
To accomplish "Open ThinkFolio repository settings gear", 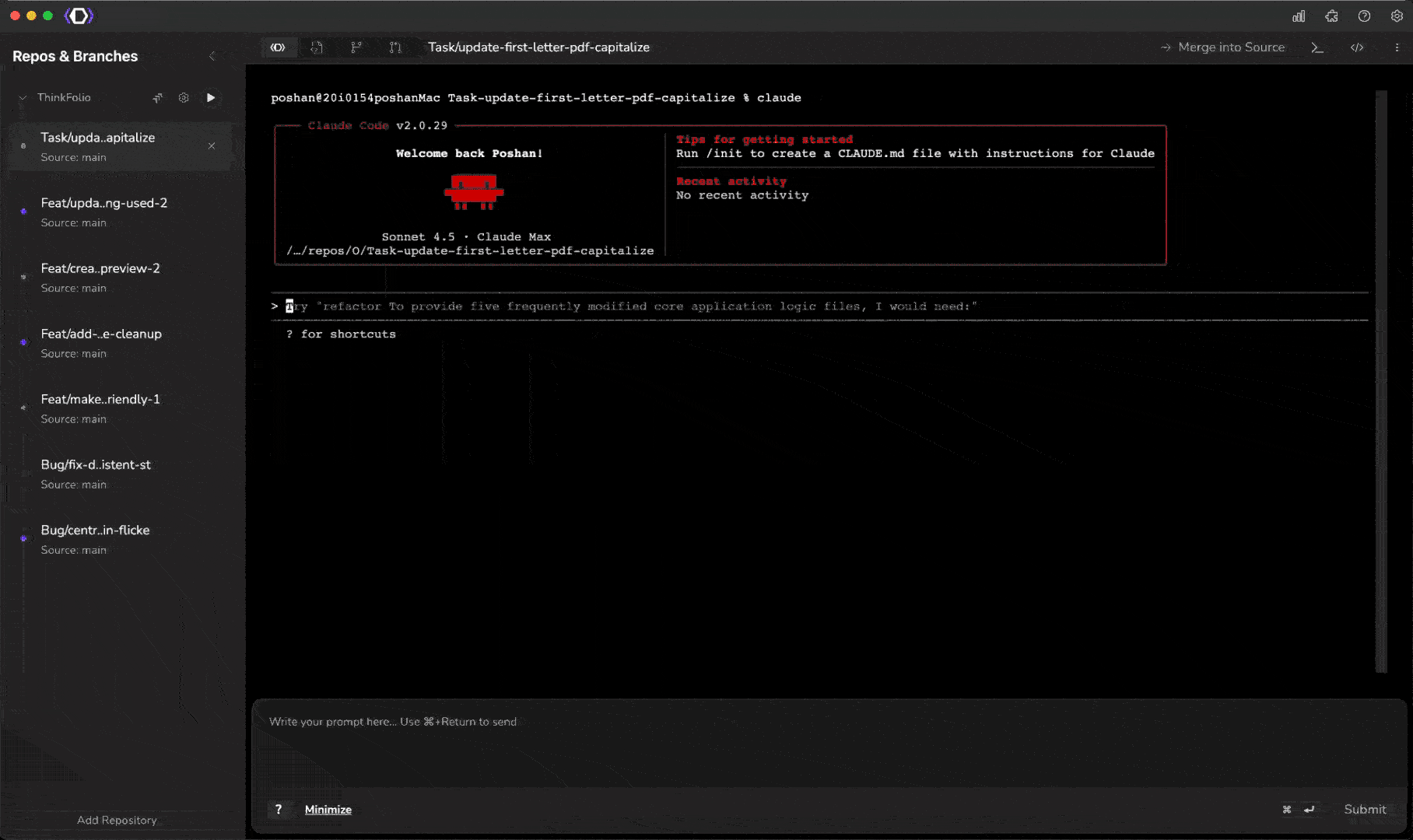I will tap(184, 97).
